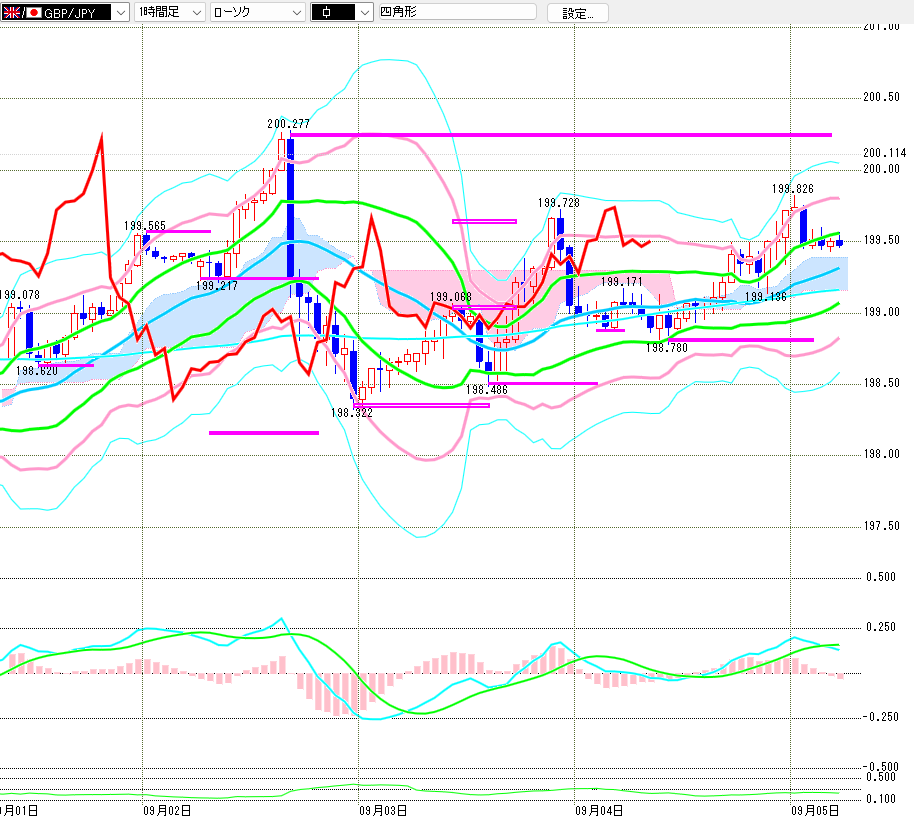The image size is (914, 816).
Task: Select the long magenta line at 200.277
Action: click(x=561, y=135)
